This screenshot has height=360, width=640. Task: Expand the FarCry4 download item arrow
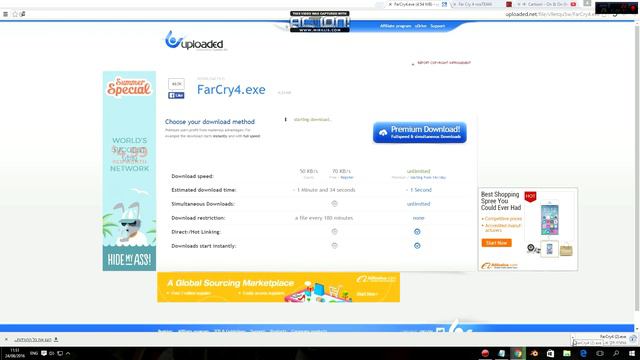[x=573, y=339]
